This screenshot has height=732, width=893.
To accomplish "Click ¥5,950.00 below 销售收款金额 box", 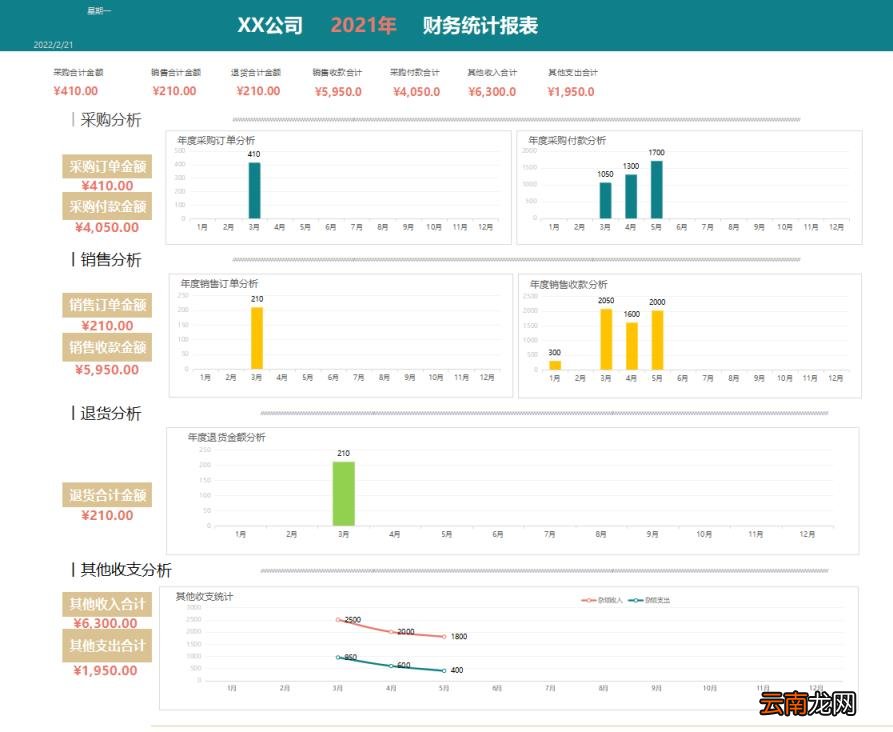I will (107, 370).
